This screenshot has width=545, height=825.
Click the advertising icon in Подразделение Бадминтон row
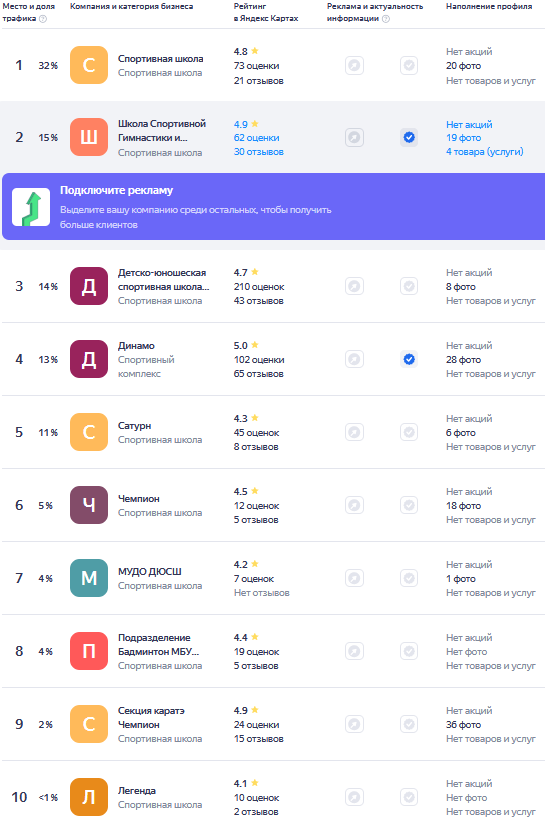tap(355, 651)
